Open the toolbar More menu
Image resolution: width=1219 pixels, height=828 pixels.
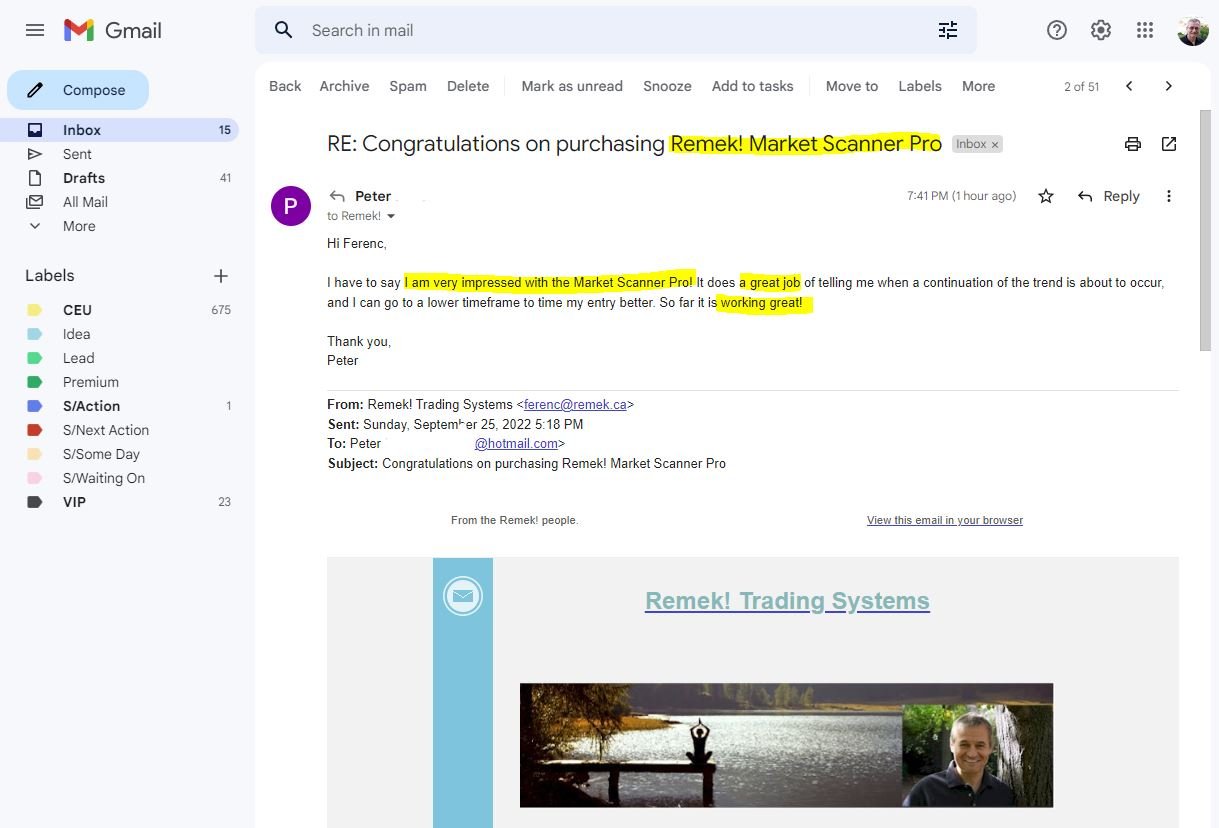(978, 86)
